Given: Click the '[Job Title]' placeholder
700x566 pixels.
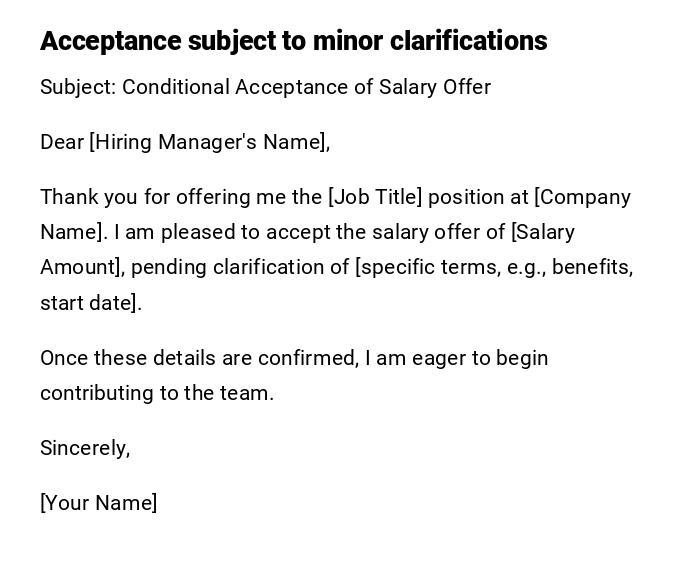Looking at the screenshot, I should [x=376, y=197].
